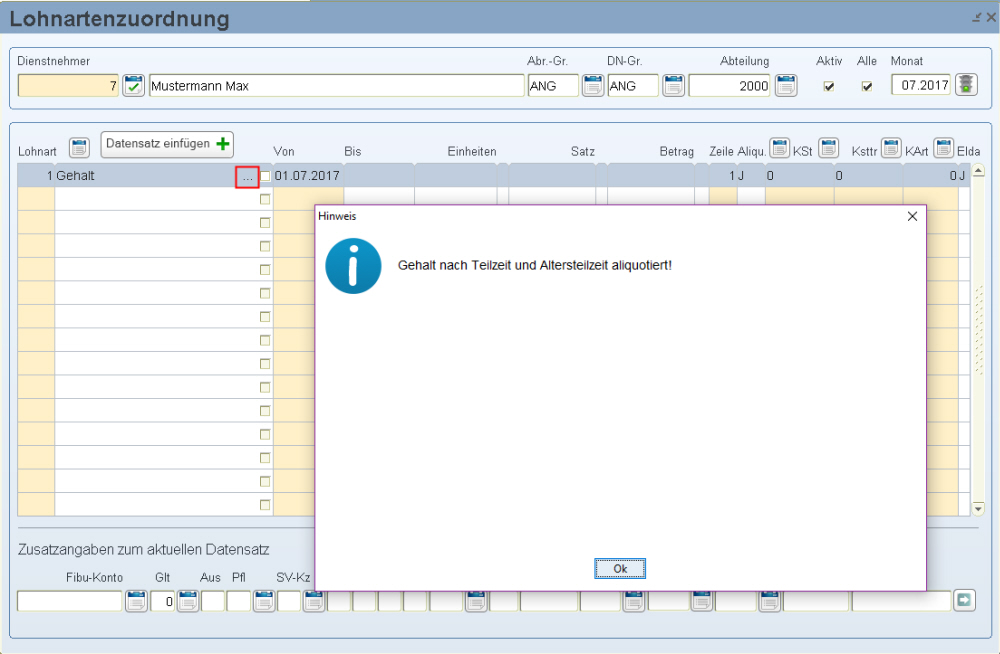Click the 'Satz' column header

tap(583, 152)
